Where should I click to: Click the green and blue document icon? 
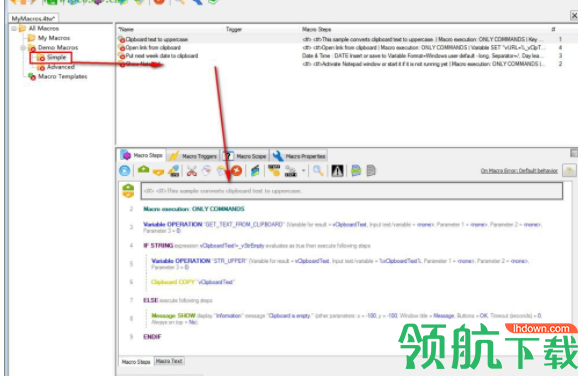[356, 171]
